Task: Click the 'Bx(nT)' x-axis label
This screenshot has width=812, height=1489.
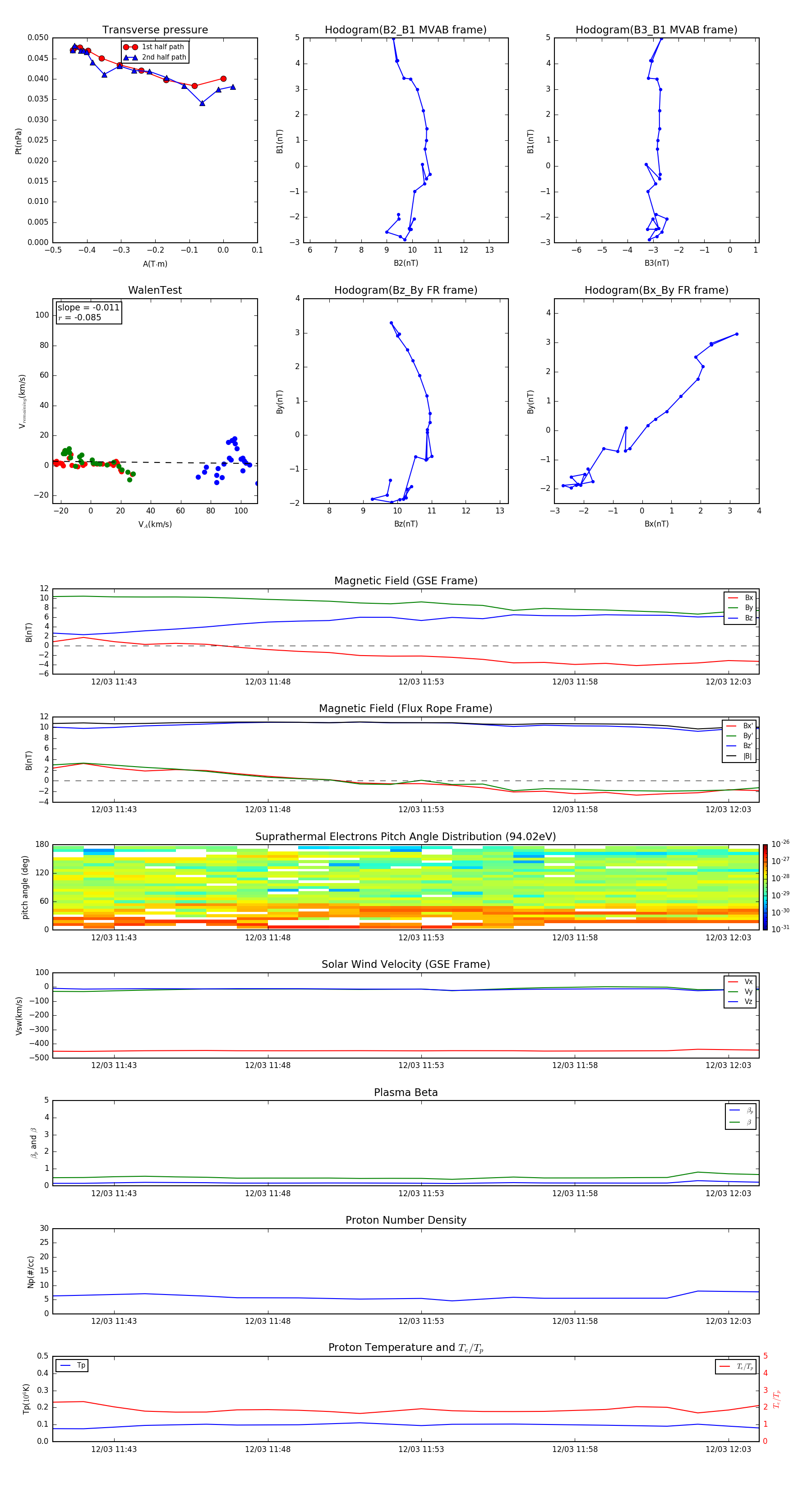Action: click(656, 524)
